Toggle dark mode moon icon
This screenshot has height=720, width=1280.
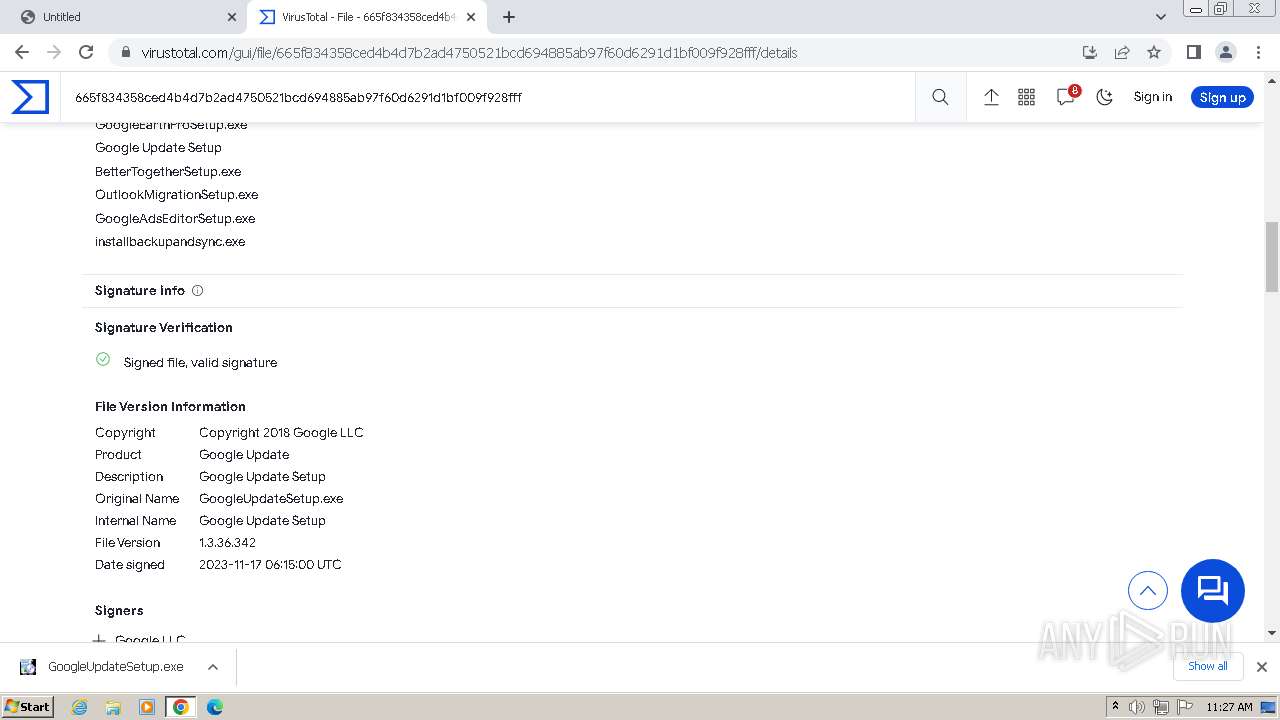coord(1104,97)
